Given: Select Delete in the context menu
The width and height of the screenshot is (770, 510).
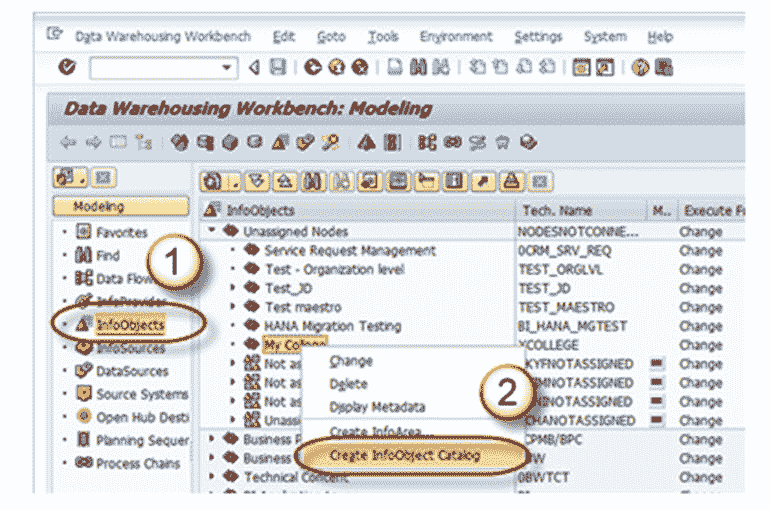Looking at the screenshot, I should [x=348, y=384].
